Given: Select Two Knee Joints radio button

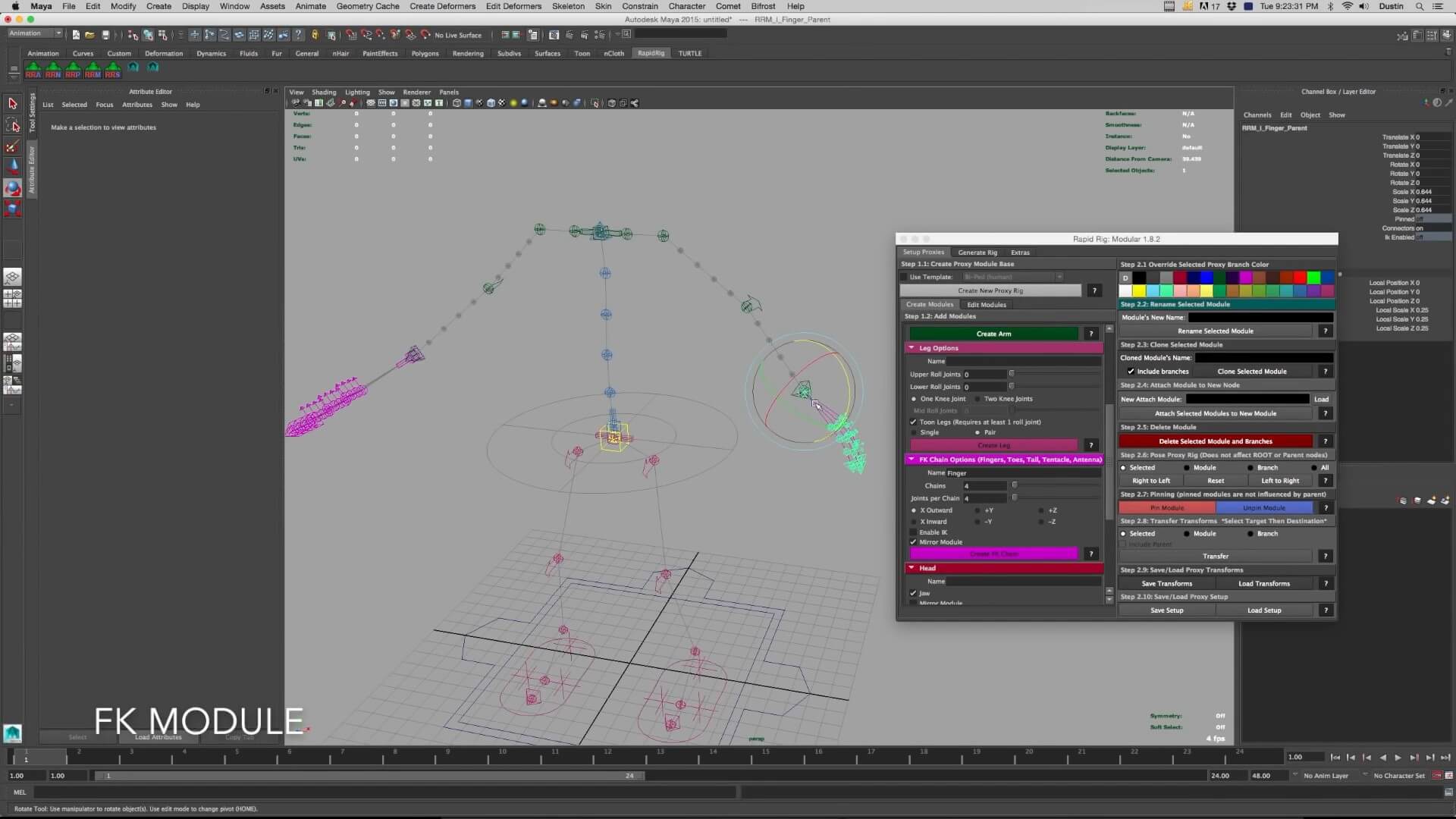Looking at the screenshot, I should click(977, 399).
